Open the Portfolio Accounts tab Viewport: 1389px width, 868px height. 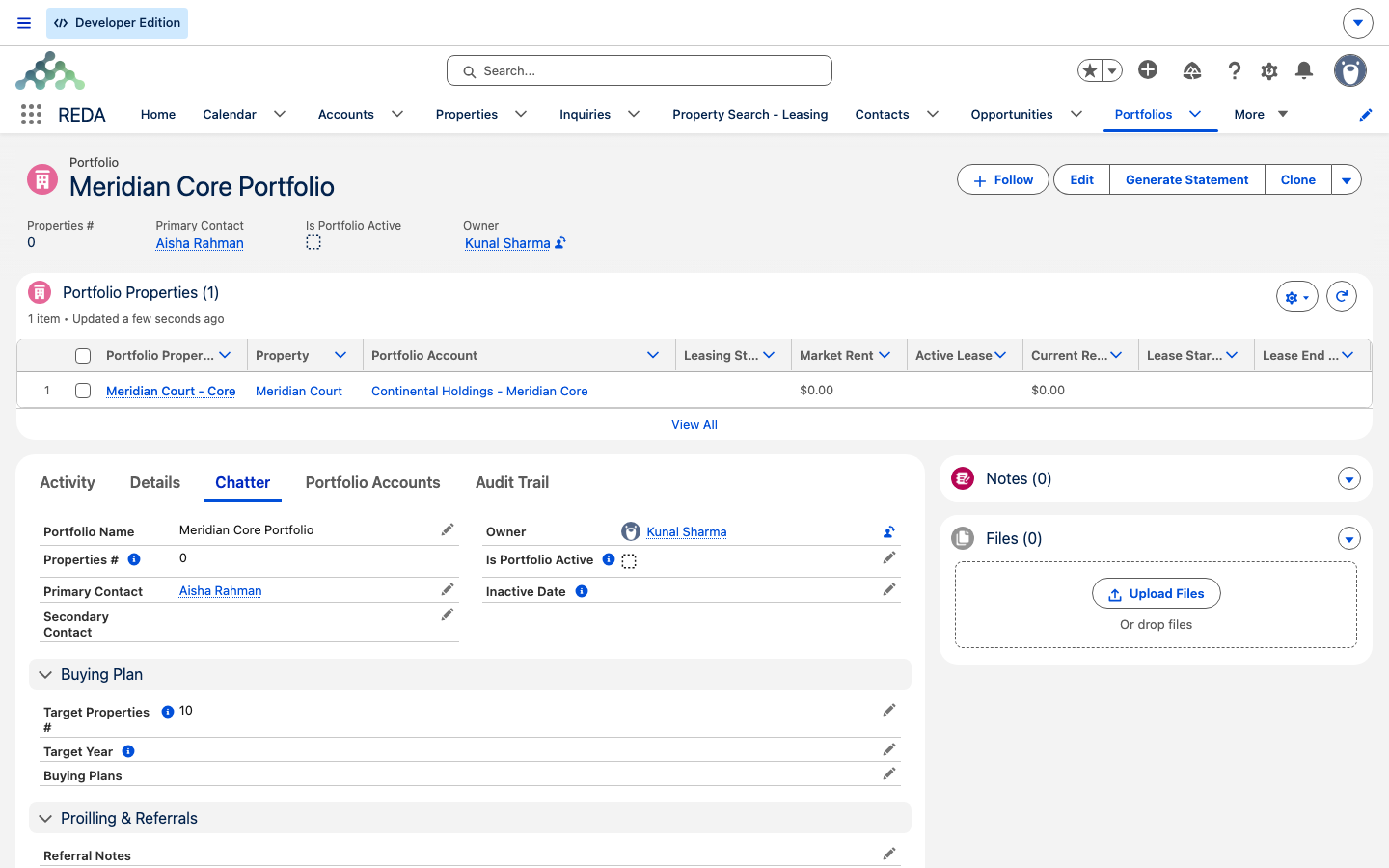373,482
